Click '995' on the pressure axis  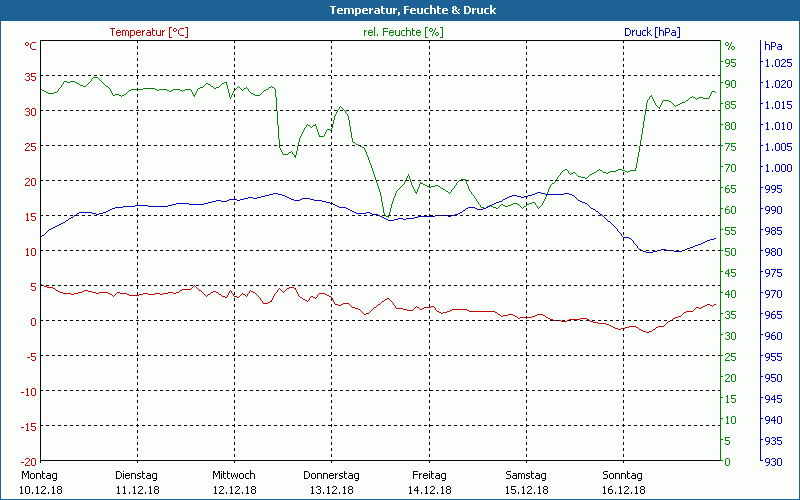773,189
